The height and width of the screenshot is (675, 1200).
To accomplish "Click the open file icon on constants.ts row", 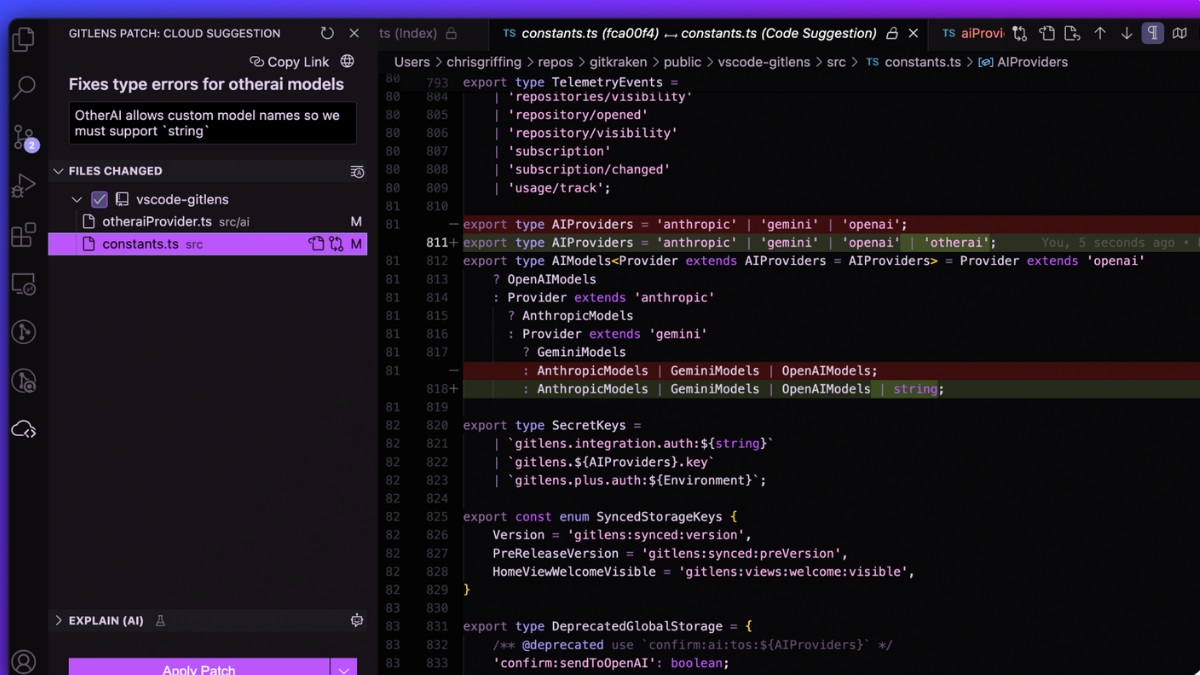I will (x=316, y=244).
